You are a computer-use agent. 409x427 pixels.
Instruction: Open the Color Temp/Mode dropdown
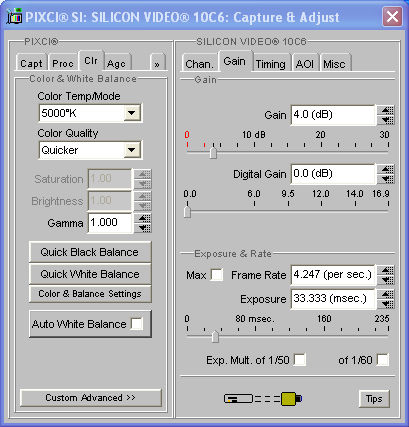132,113
